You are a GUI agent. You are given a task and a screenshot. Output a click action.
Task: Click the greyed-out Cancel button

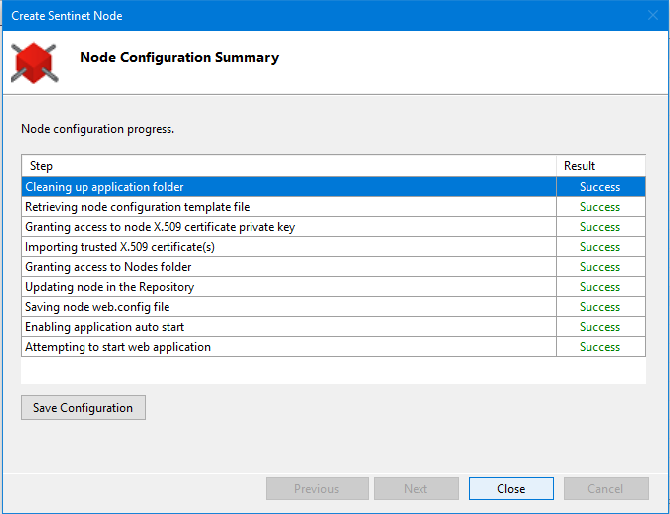click(x=606, y=488)
